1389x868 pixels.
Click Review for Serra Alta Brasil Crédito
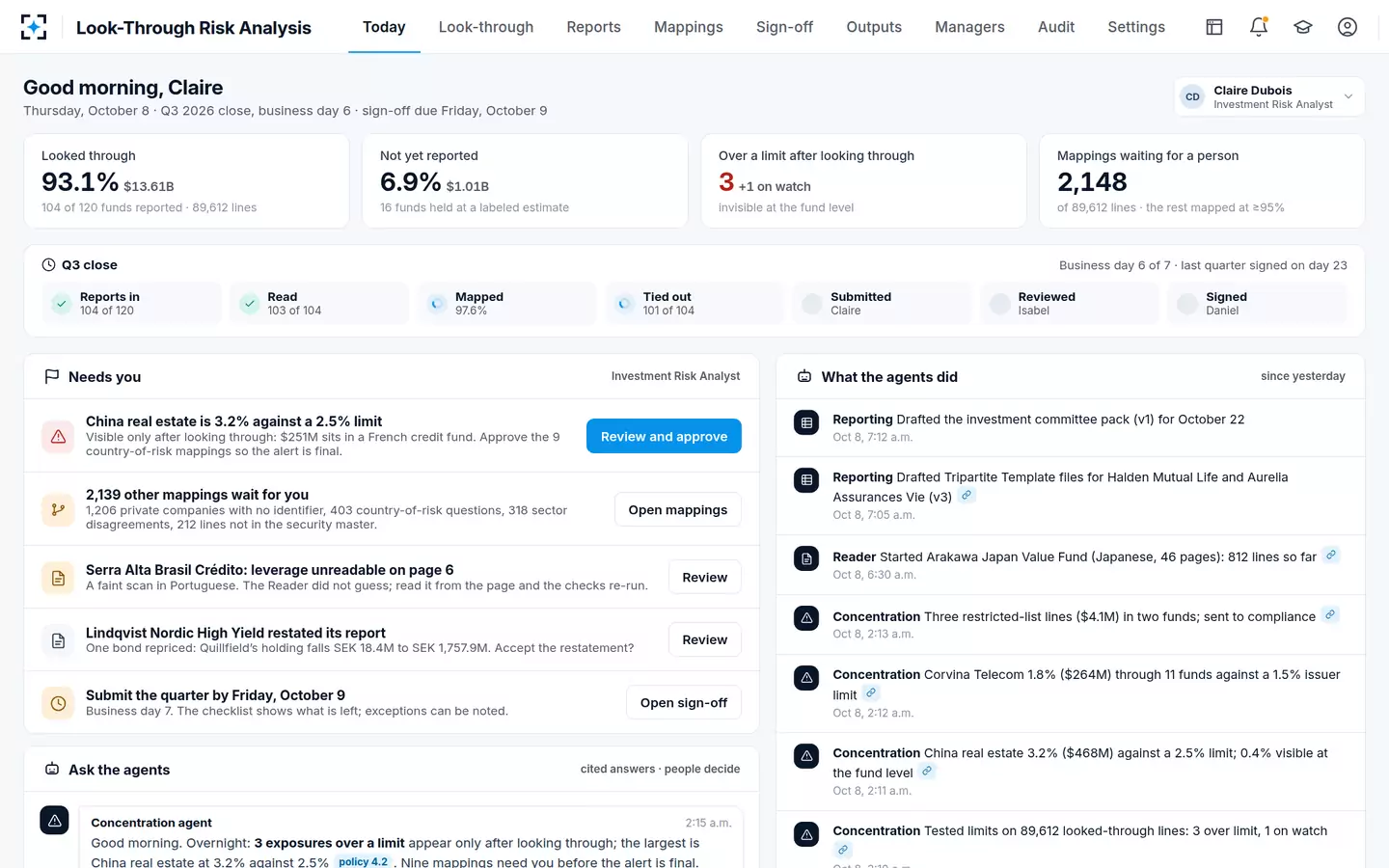pos(705,577)
